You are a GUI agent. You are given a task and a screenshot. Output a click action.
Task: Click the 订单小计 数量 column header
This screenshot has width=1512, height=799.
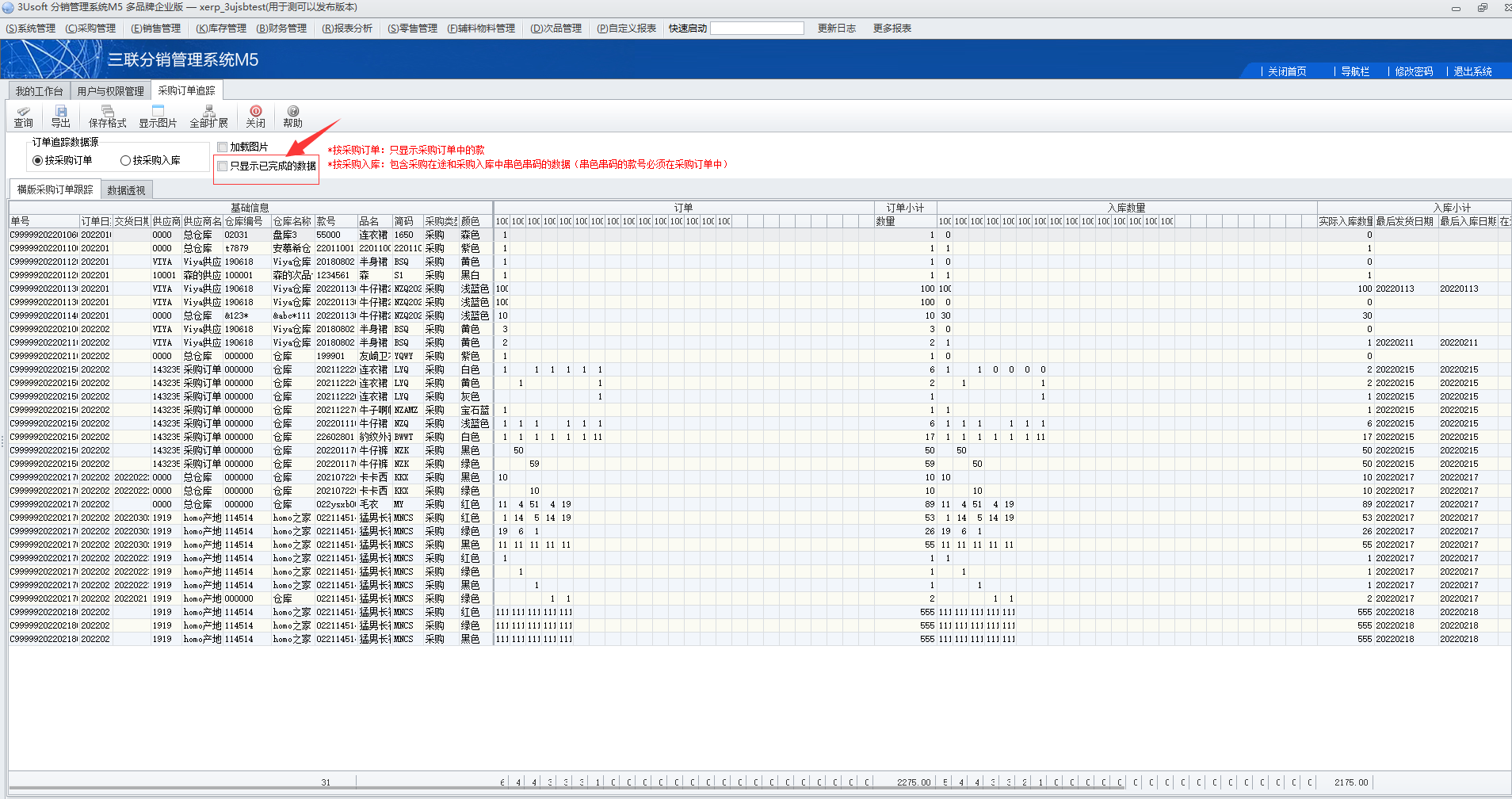point(905,221)
